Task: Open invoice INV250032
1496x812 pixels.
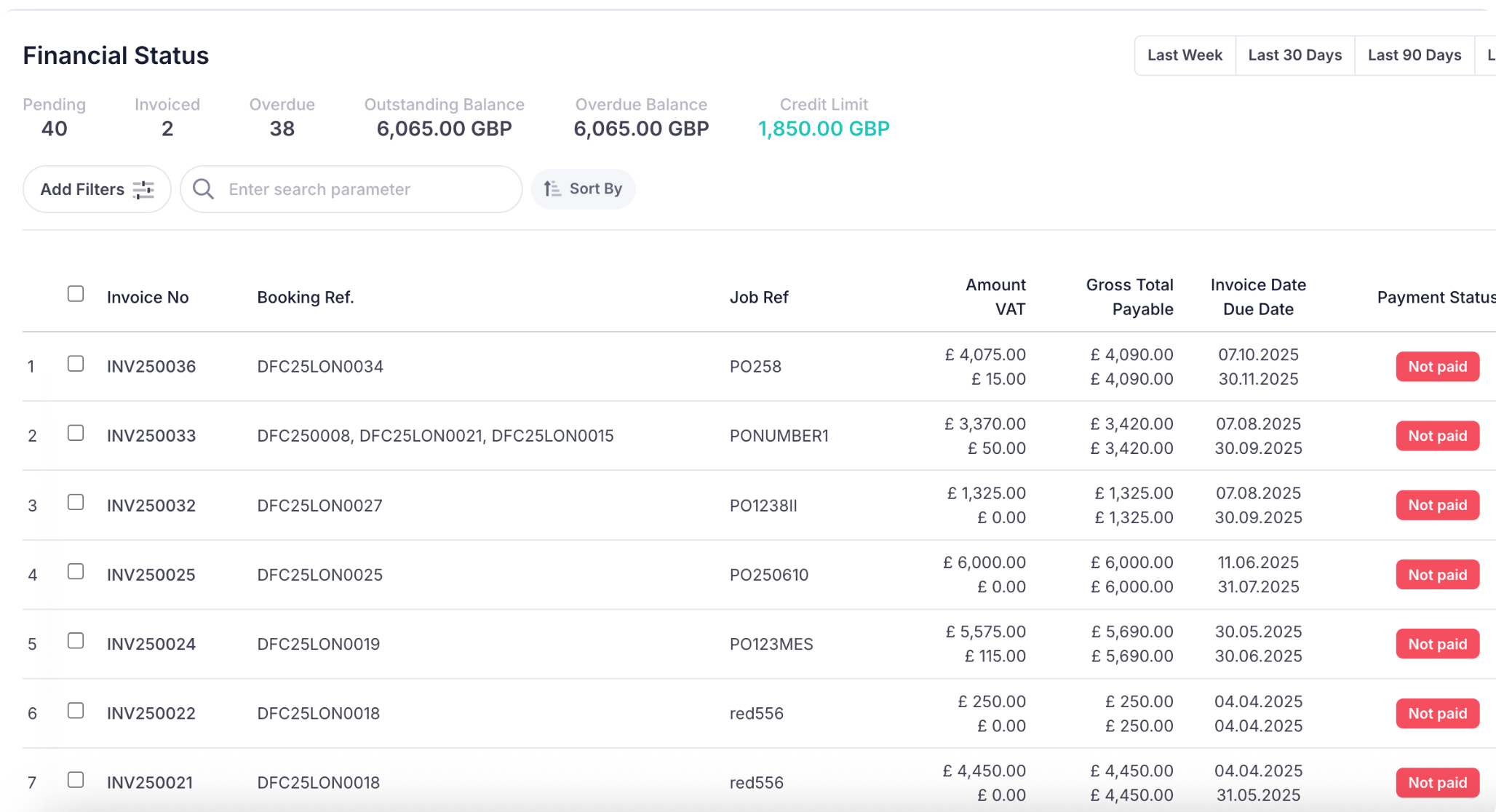Action: pos(151,505)
